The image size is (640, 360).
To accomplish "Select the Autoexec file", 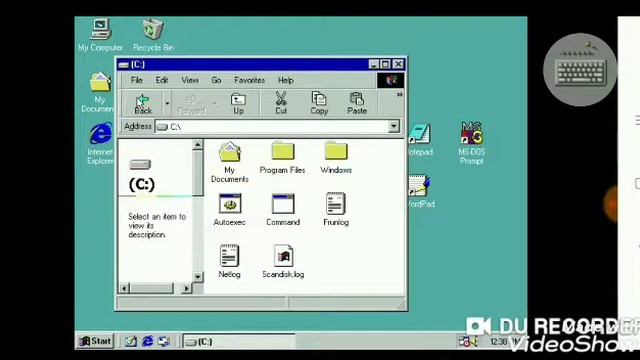I will [229, 210].
